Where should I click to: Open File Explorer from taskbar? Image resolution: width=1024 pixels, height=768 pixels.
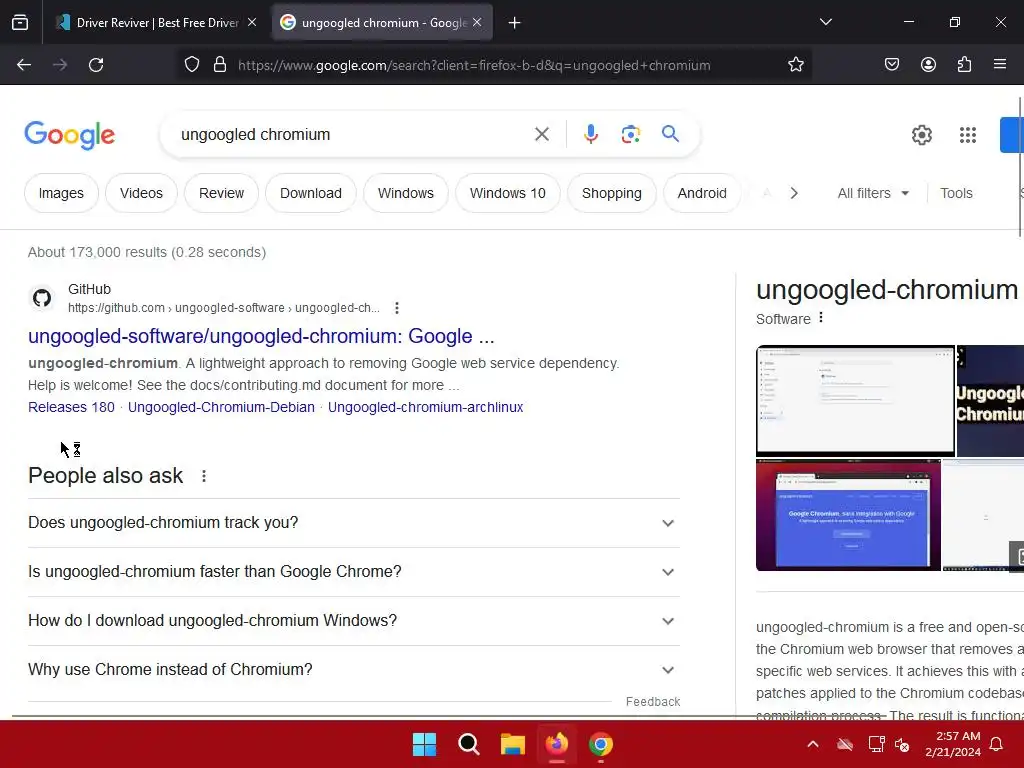coord(513,744)
